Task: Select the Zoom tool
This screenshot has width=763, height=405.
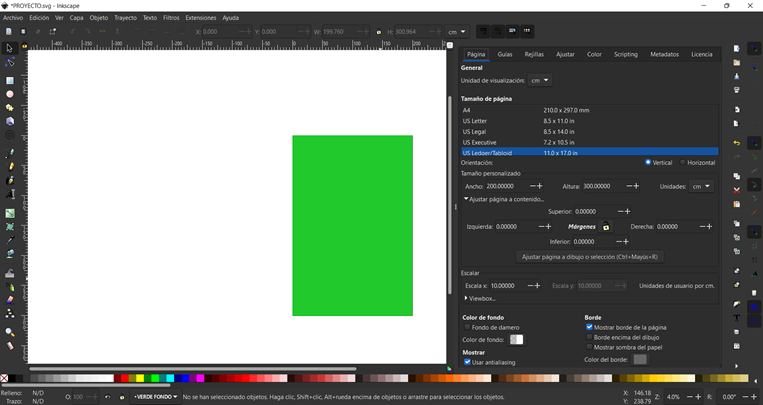Action: click(10, 332)
